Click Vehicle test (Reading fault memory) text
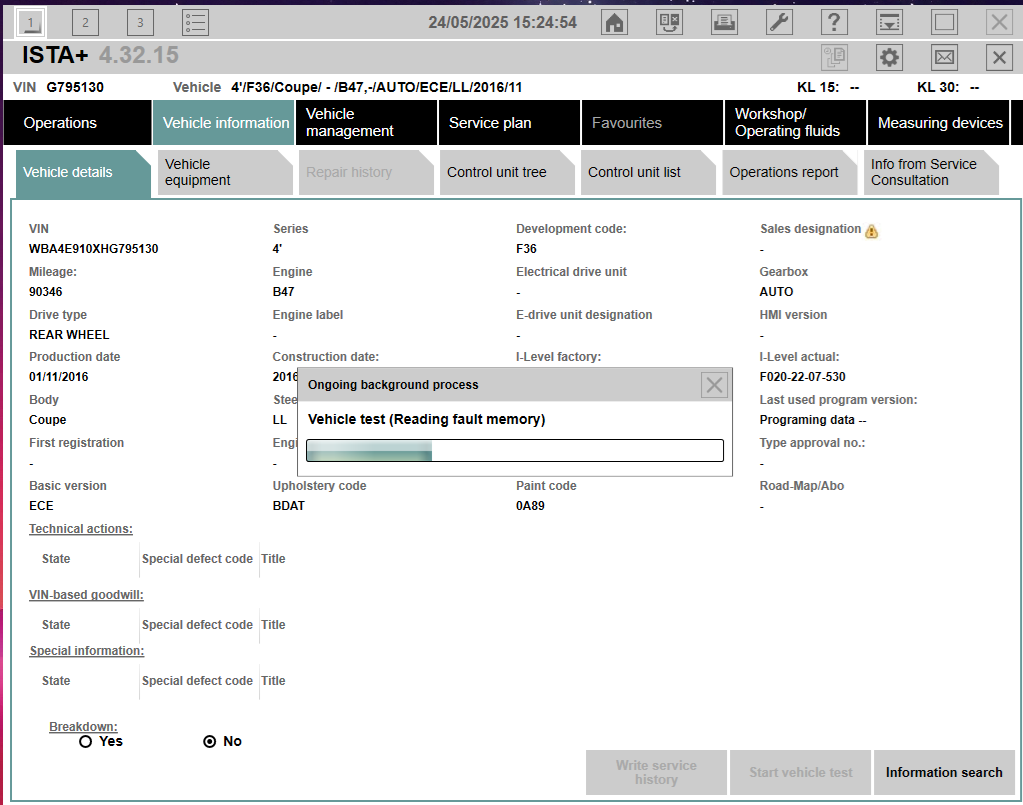1023x805 pixels. (x=427, y=419)
